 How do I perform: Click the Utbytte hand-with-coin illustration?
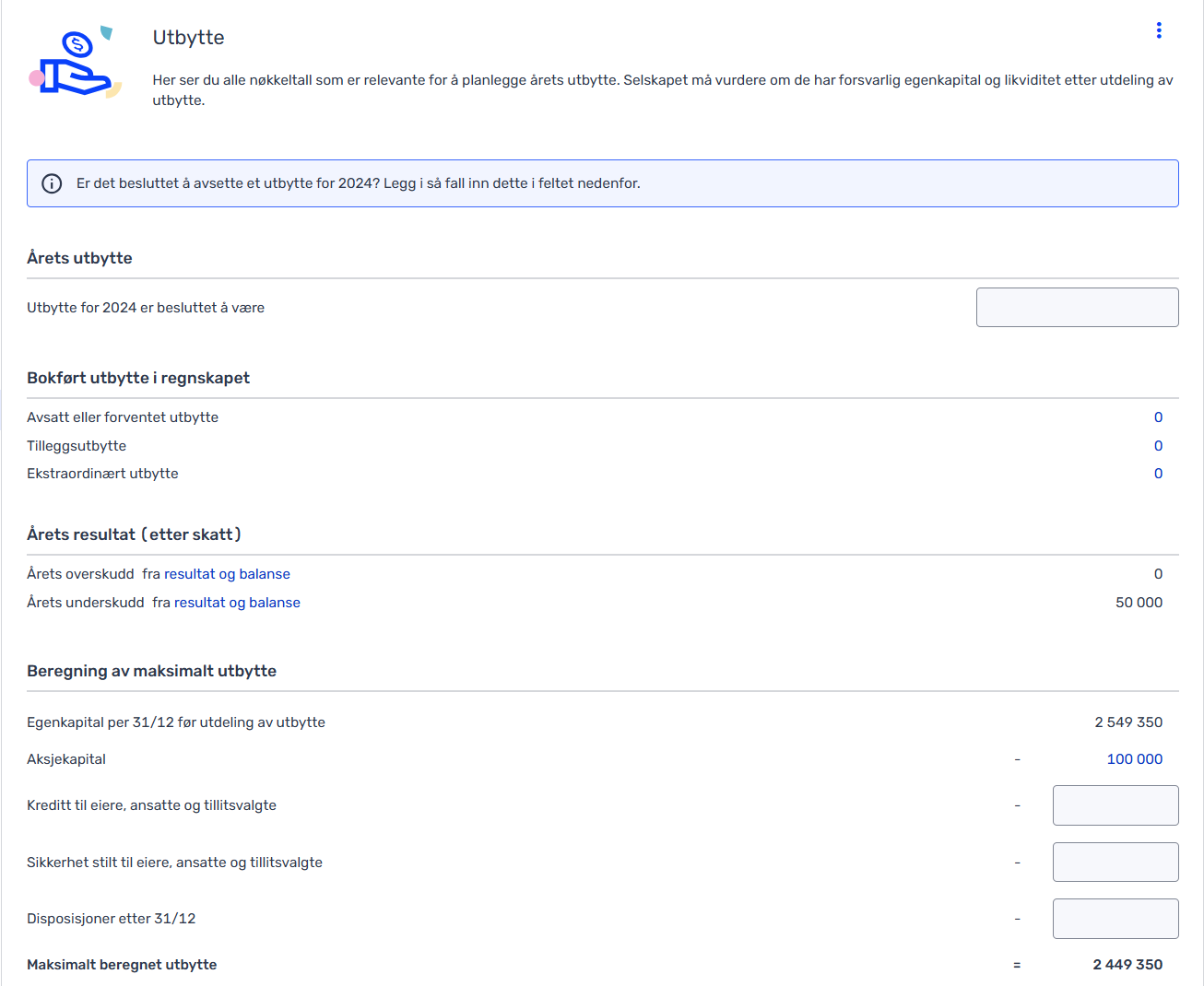[x=76, y=62]
